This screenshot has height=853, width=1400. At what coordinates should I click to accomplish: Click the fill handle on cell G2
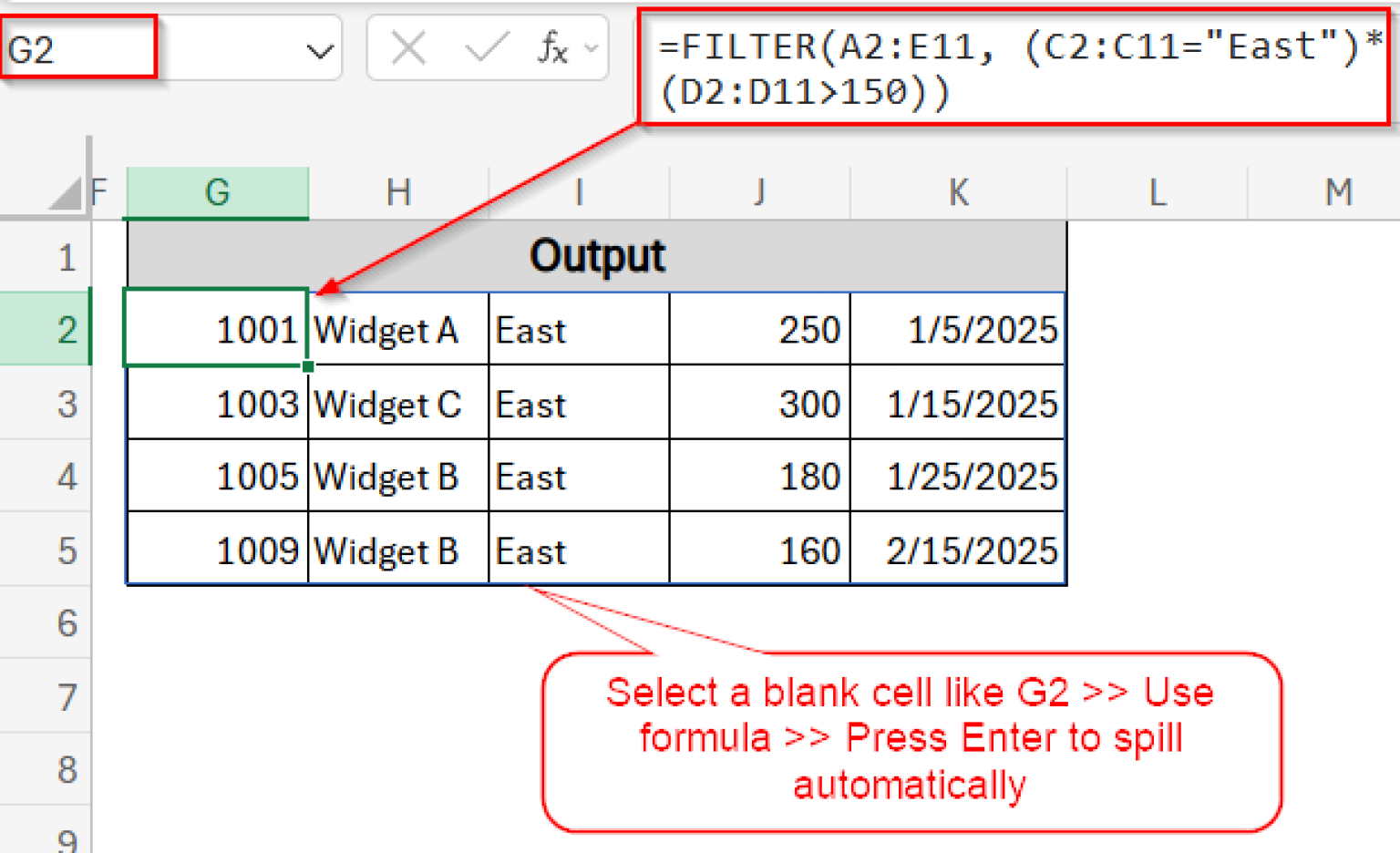(306, 365)
